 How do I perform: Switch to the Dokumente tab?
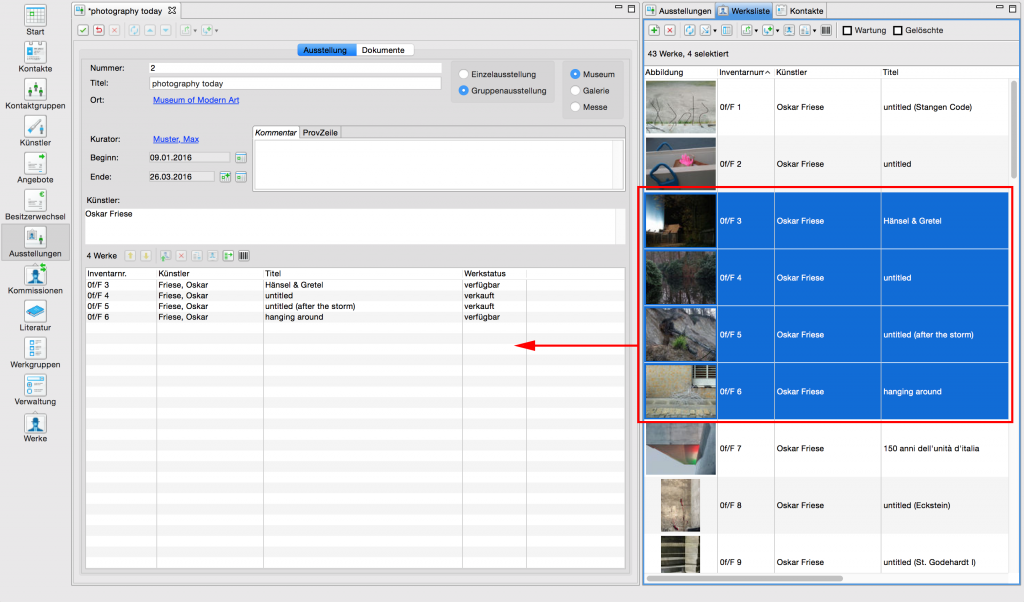click(x=383, y=50)
